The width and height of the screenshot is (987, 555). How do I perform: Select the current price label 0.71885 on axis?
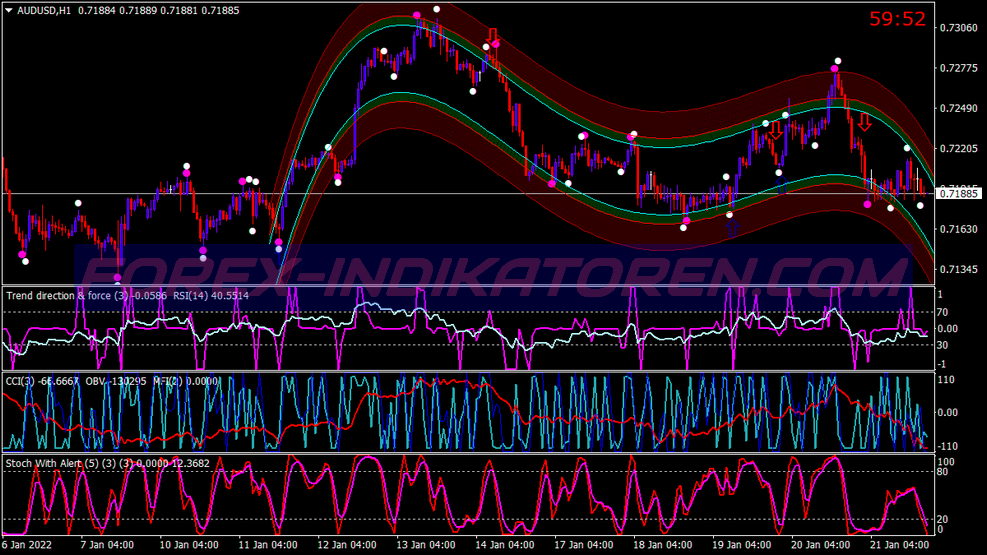[959, 193]
